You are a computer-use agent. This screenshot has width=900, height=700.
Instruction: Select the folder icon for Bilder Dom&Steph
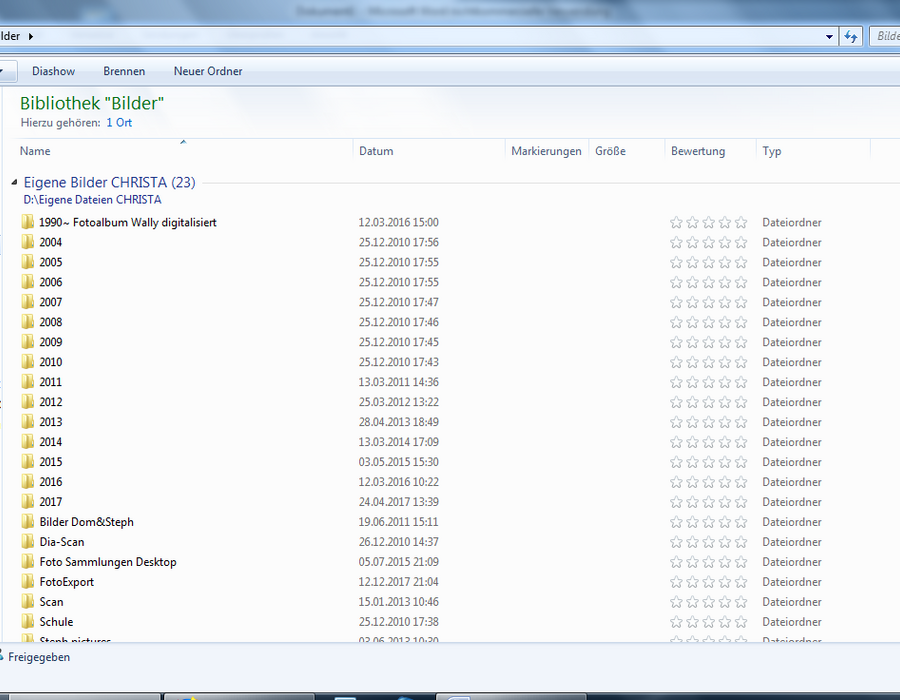pyautogui.click(x=28, y=521)
